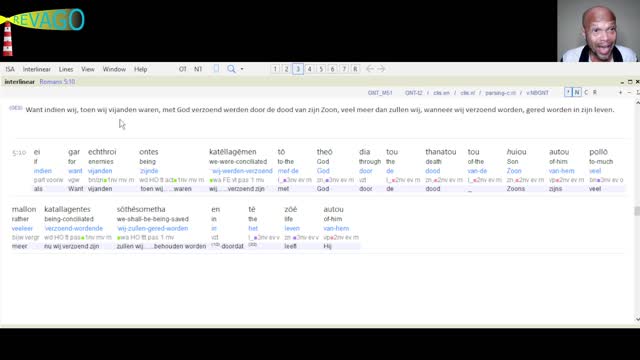Click the Greek word katēllagēmen
Image resolution: width=640 pixels, height=360 pixels.
coord(233,152)
